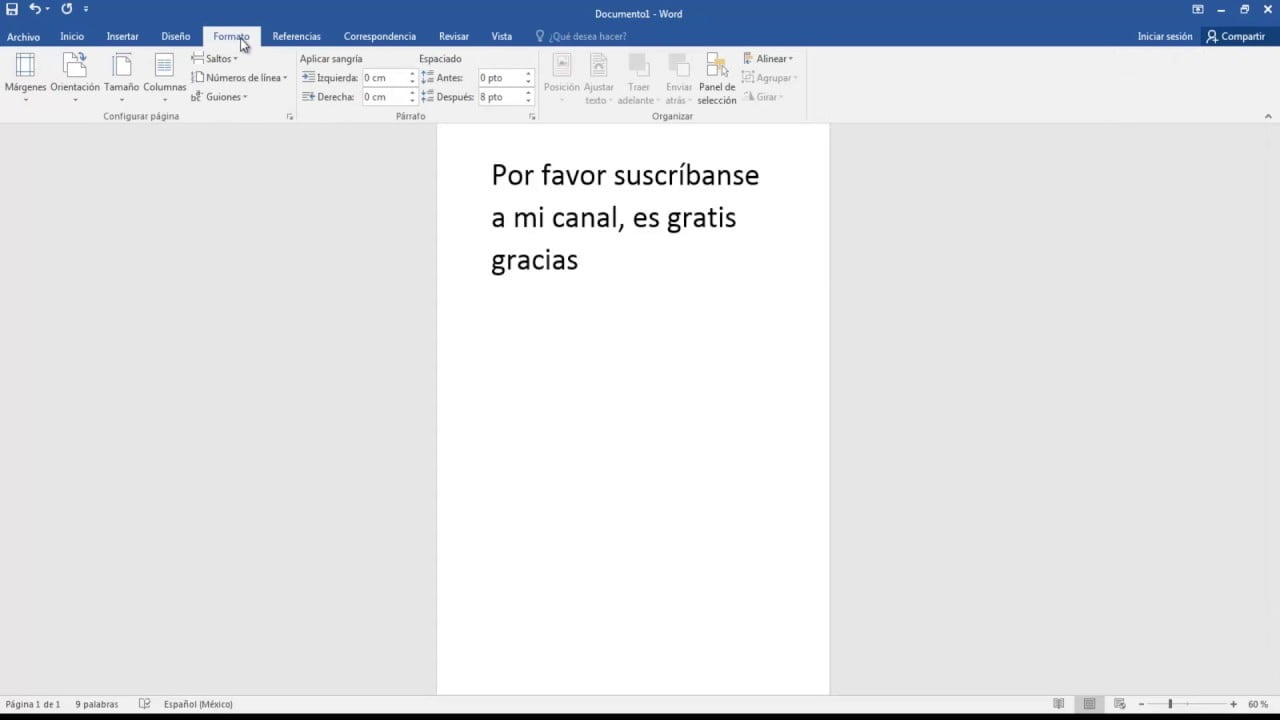Screen dimensions: 1280x720
Task: Click the Guiones hyphenation option
Action: coord(222,97)
